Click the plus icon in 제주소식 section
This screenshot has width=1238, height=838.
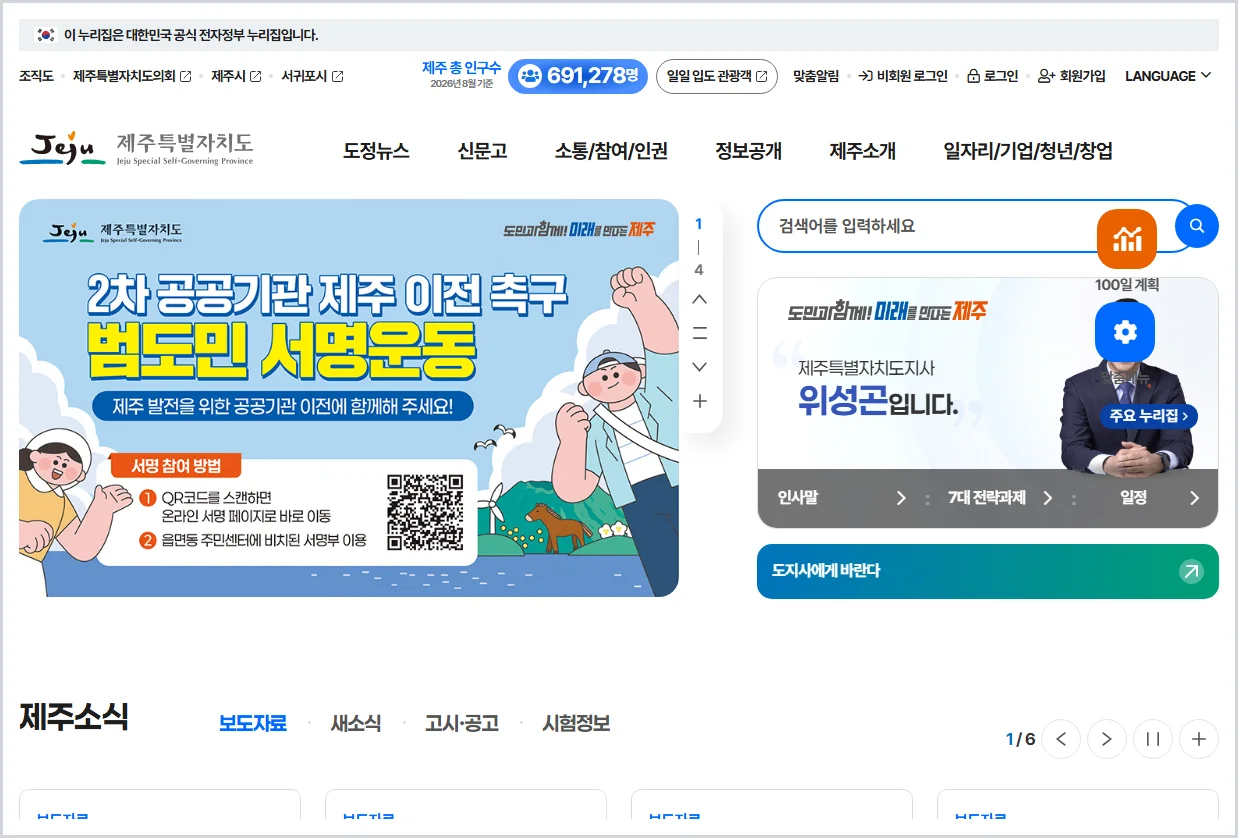[x=1199, y=739]
